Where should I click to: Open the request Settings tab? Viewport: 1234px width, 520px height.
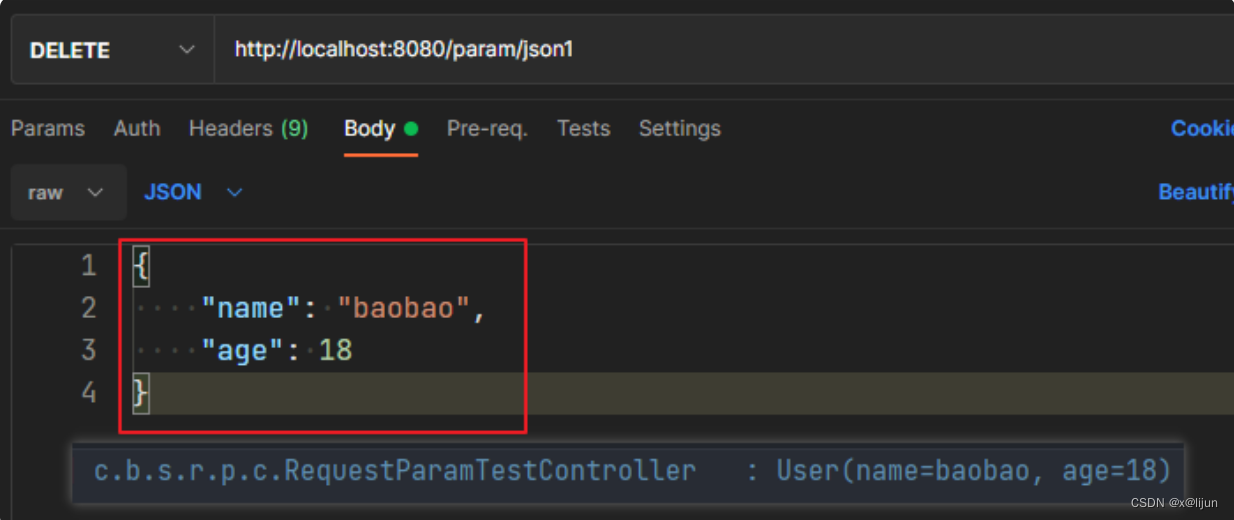click(679, 129)
